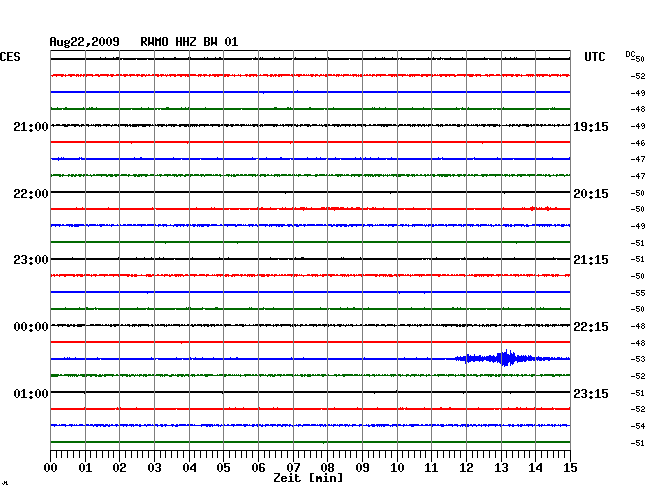Select the 00:00 local time label

pos(31,327)
